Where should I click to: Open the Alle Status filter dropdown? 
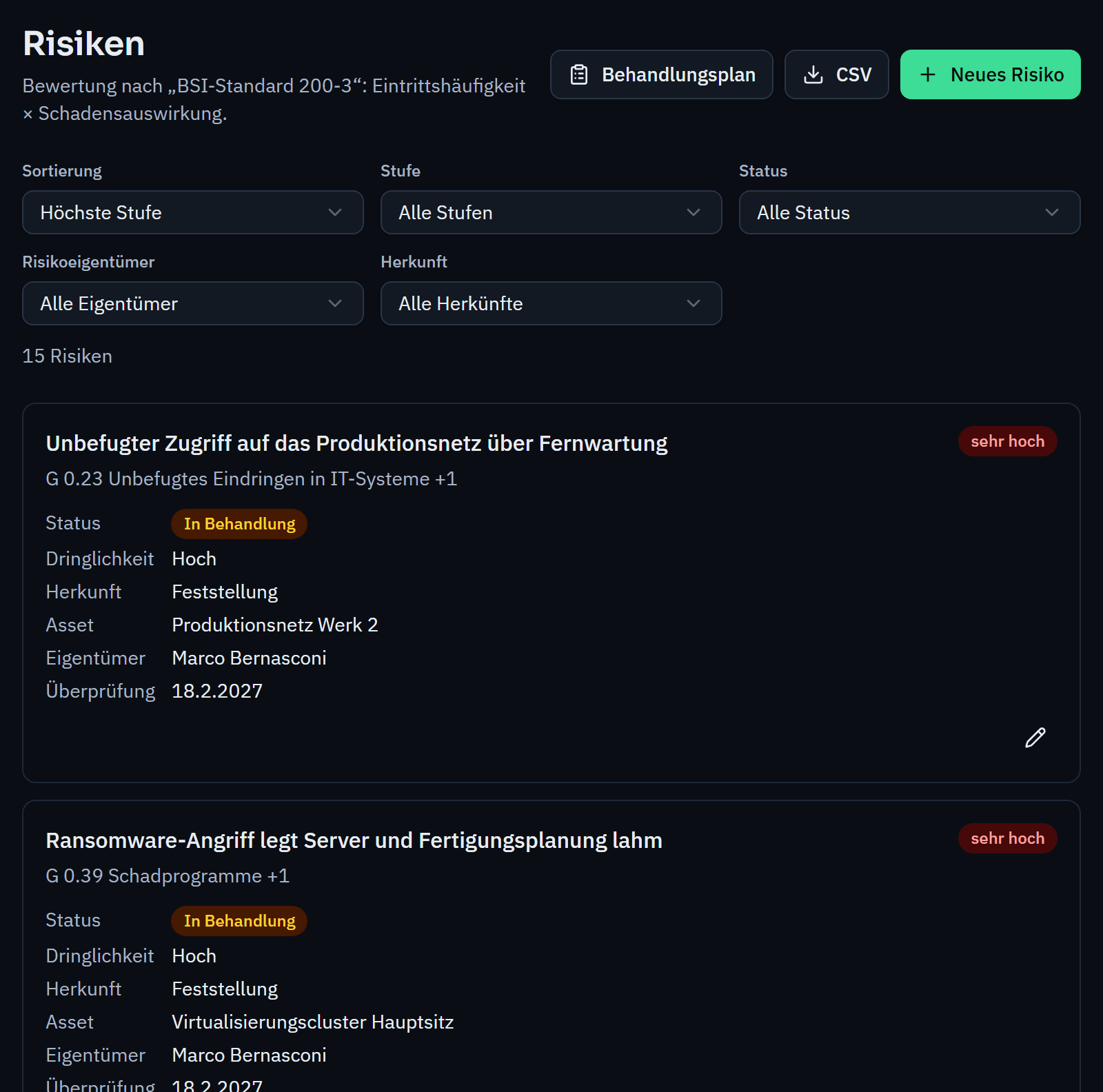coord(909,212)
